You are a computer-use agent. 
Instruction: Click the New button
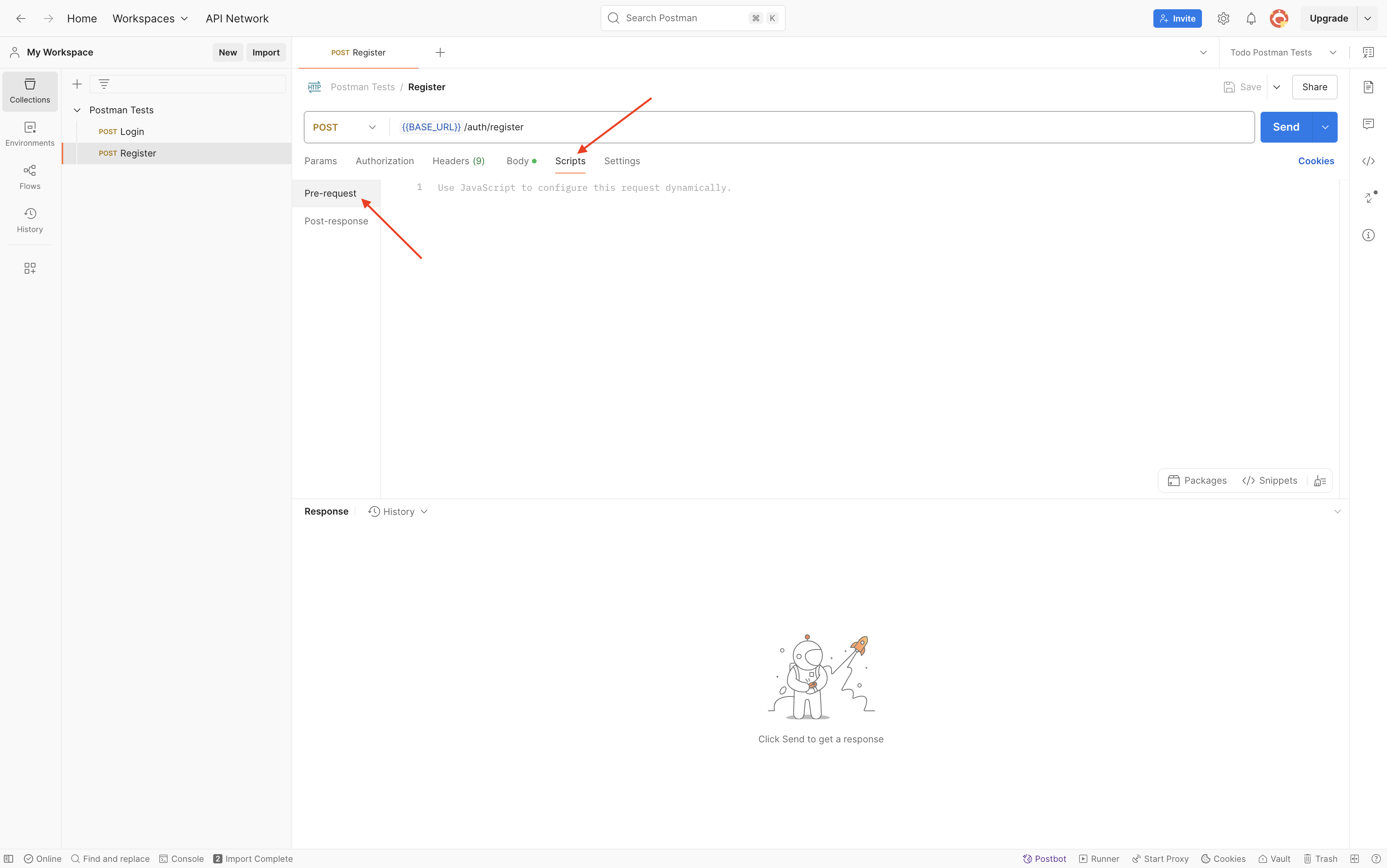227,52
